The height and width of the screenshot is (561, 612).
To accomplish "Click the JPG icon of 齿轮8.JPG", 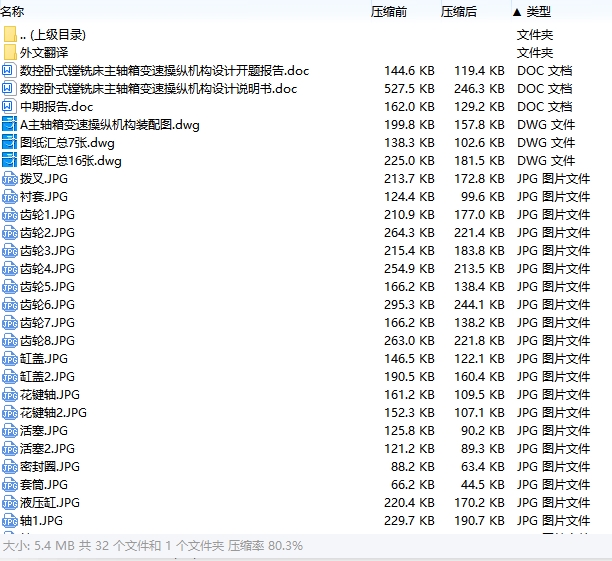I will pyautogui.click(x=10, y=341).
